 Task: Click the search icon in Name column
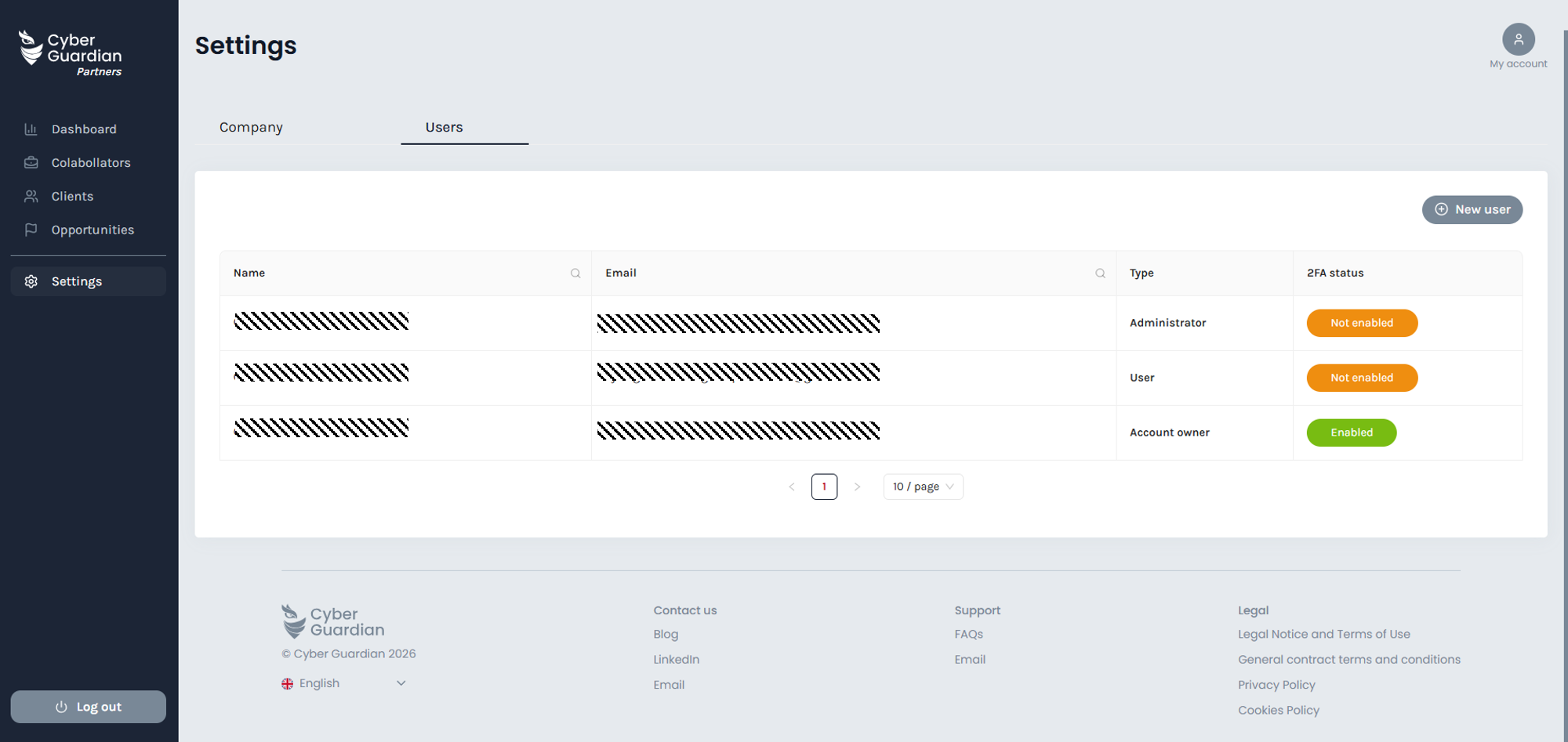coord(575,273)
